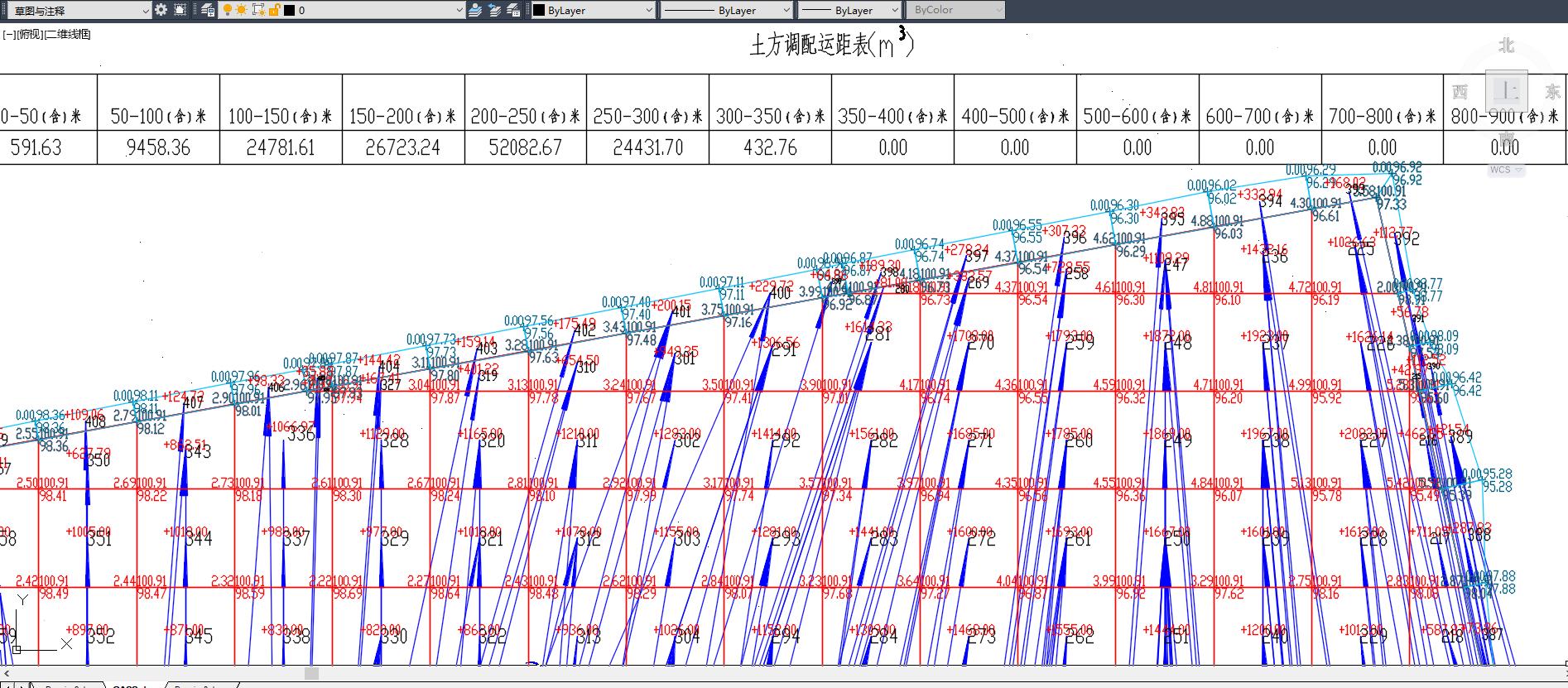Toggle the viewport freeze icon in layer box

pyautogui.click(x=257, y=10)
